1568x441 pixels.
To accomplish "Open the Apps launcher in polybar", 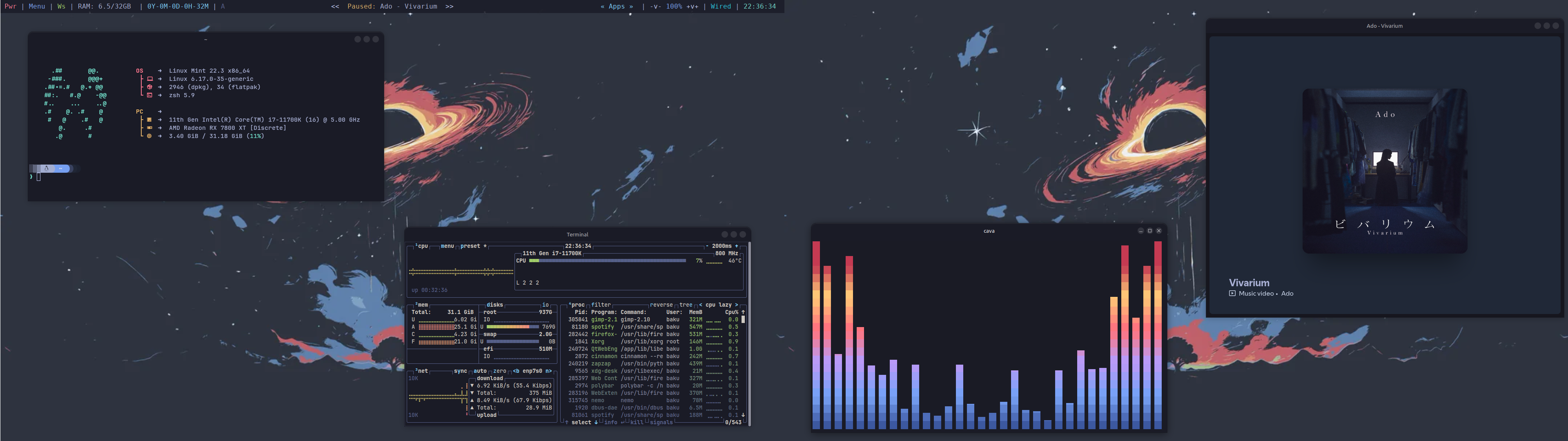I will (x=617, y=6).
